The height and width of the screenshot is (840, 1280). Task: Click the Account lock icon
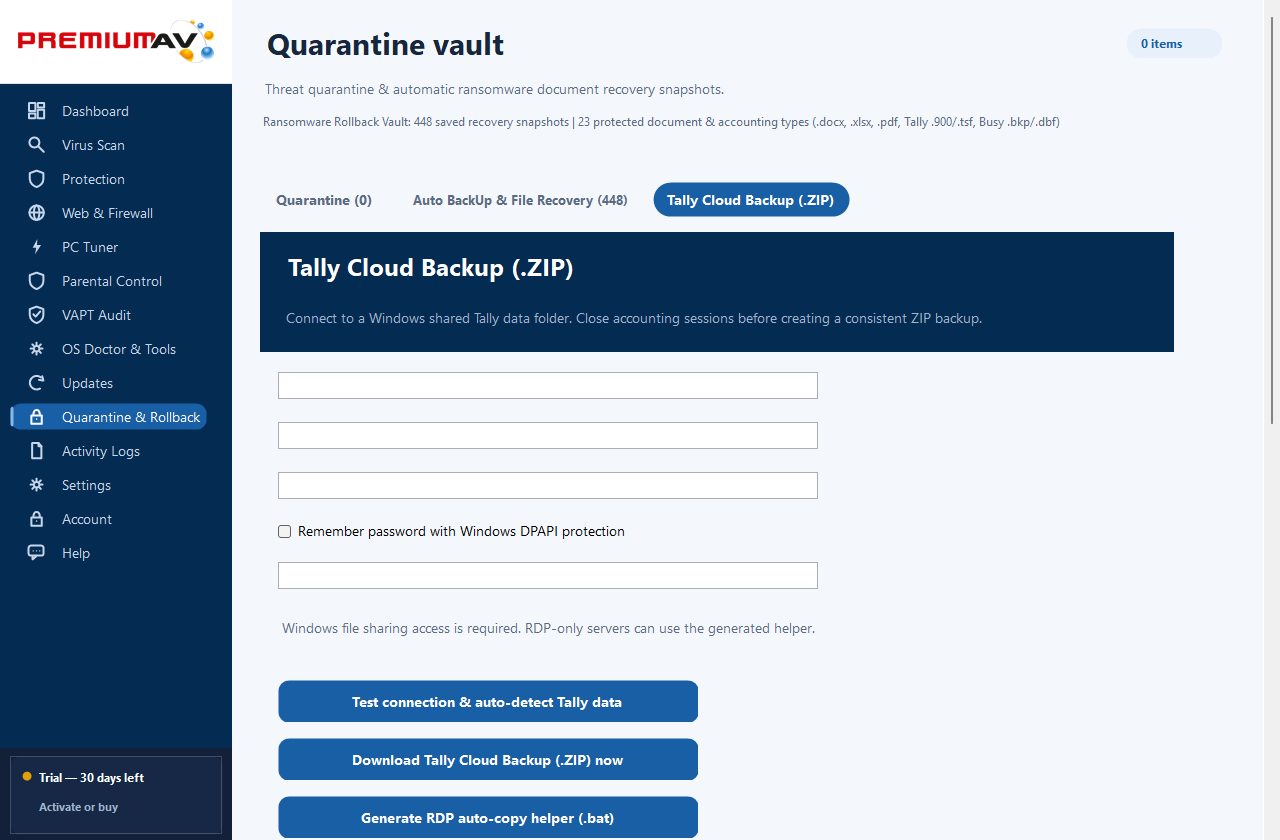coord(37,519)
